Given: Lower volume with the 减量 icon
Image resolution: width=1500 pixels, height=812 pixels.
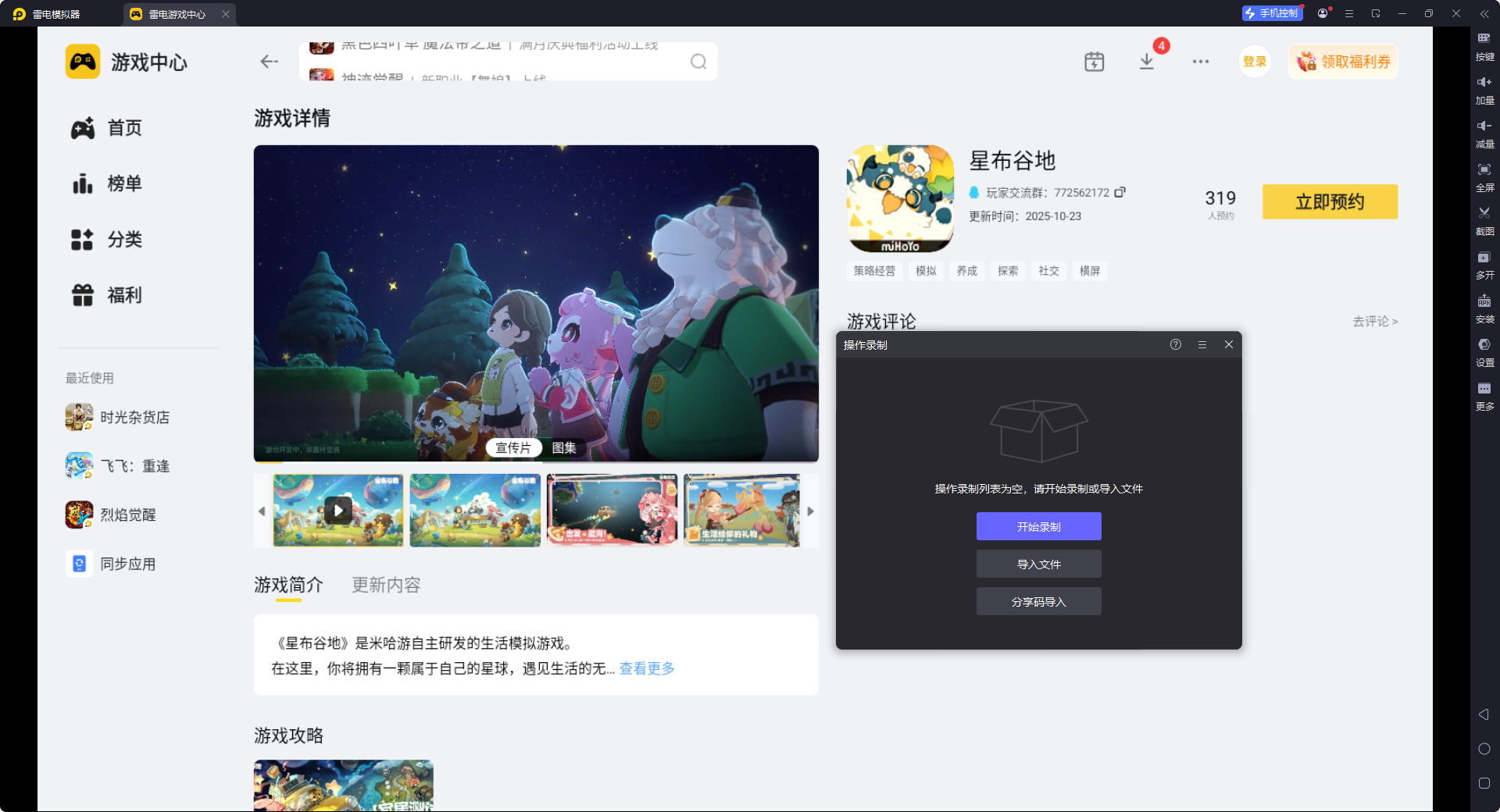Looking at the screenshot, I should (x=1484, y=133).
